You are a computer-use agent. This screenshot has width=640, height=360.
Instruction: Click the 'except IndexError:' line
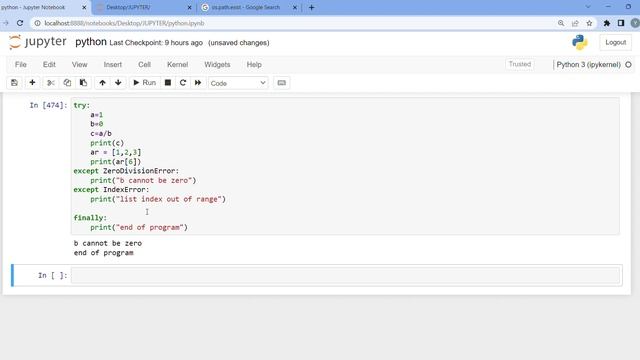[111, 190]
